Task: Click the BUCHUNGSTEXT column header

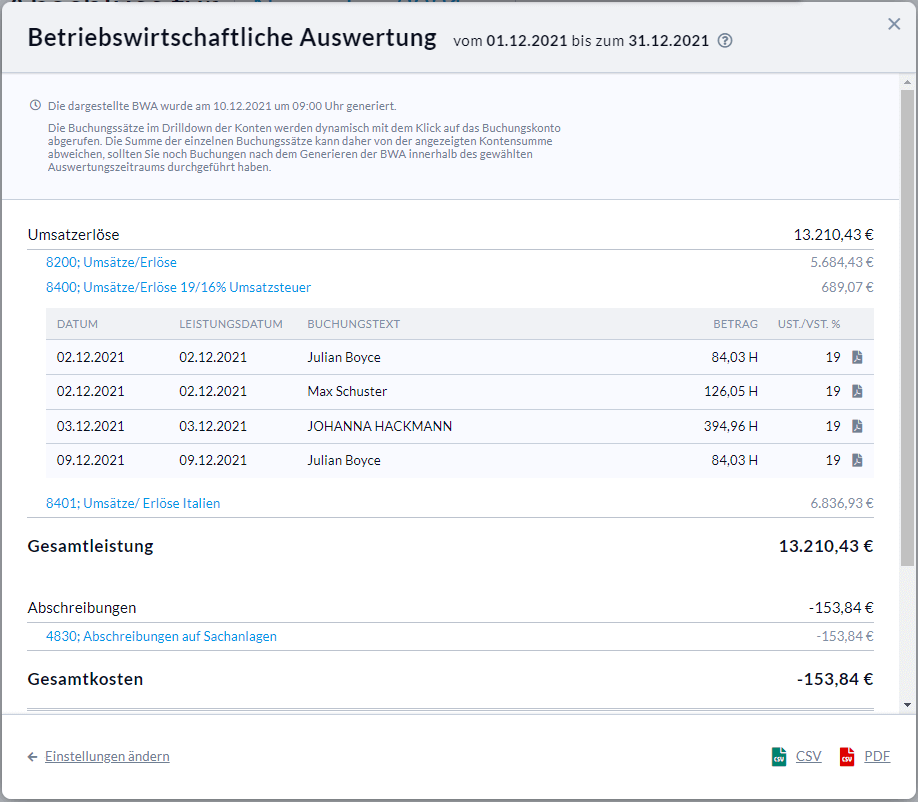Action: point(353,324)
